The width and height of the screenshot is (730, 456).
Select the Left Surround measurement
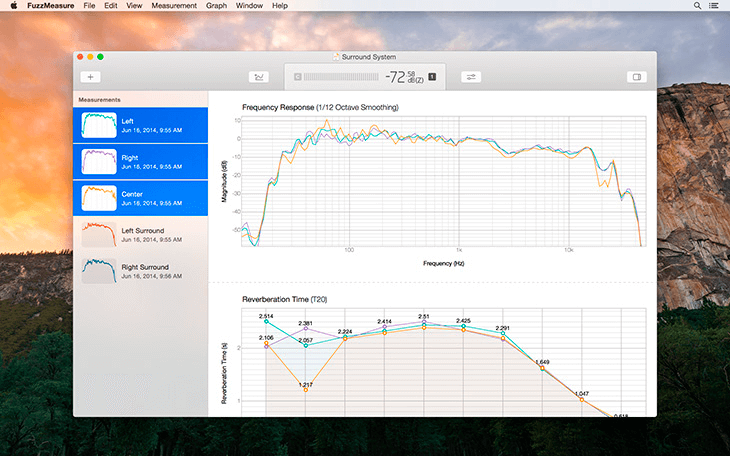[x=140, y=235]
